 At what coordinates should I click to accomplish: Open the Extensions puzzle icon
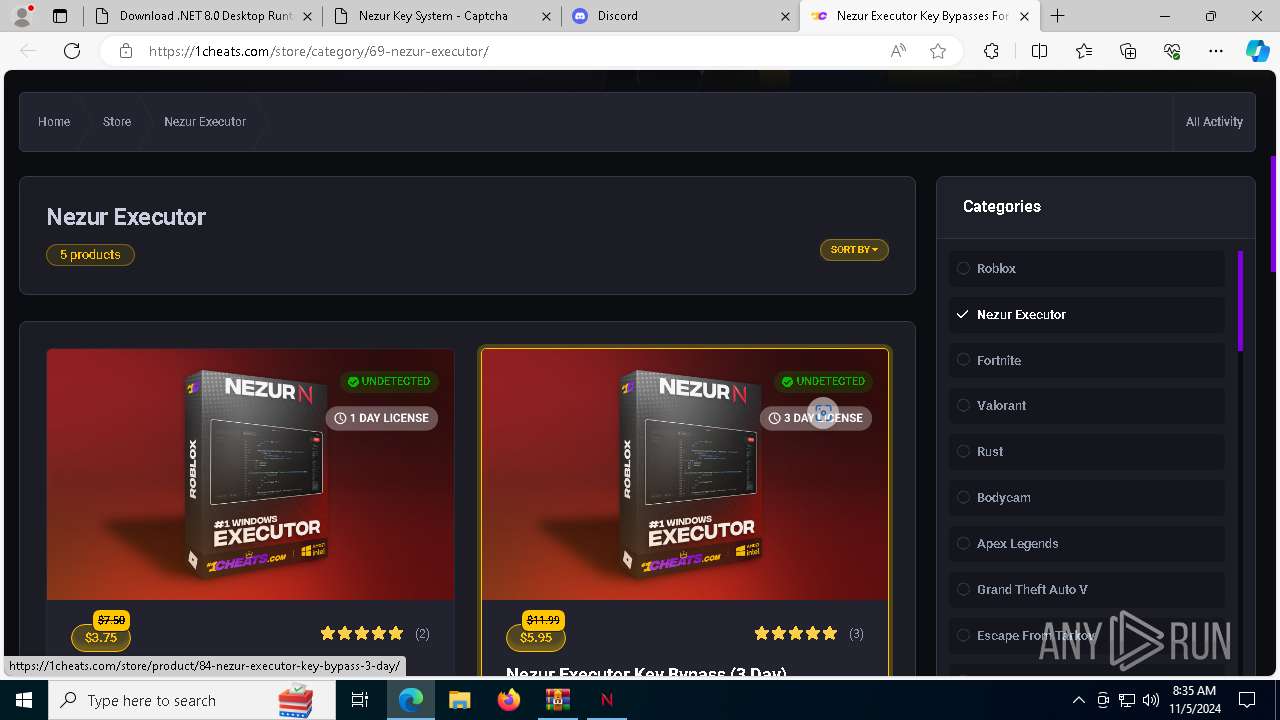pyautogui.click(x=991, y=51)
